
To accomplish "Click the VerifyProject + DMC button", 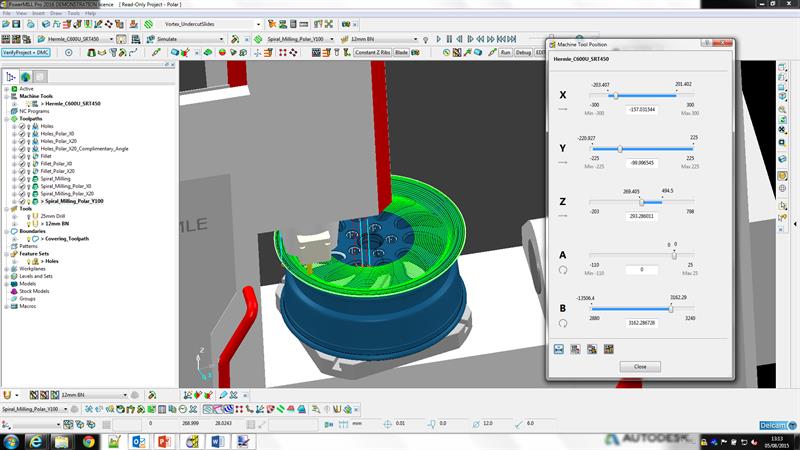I will [26, 53].
